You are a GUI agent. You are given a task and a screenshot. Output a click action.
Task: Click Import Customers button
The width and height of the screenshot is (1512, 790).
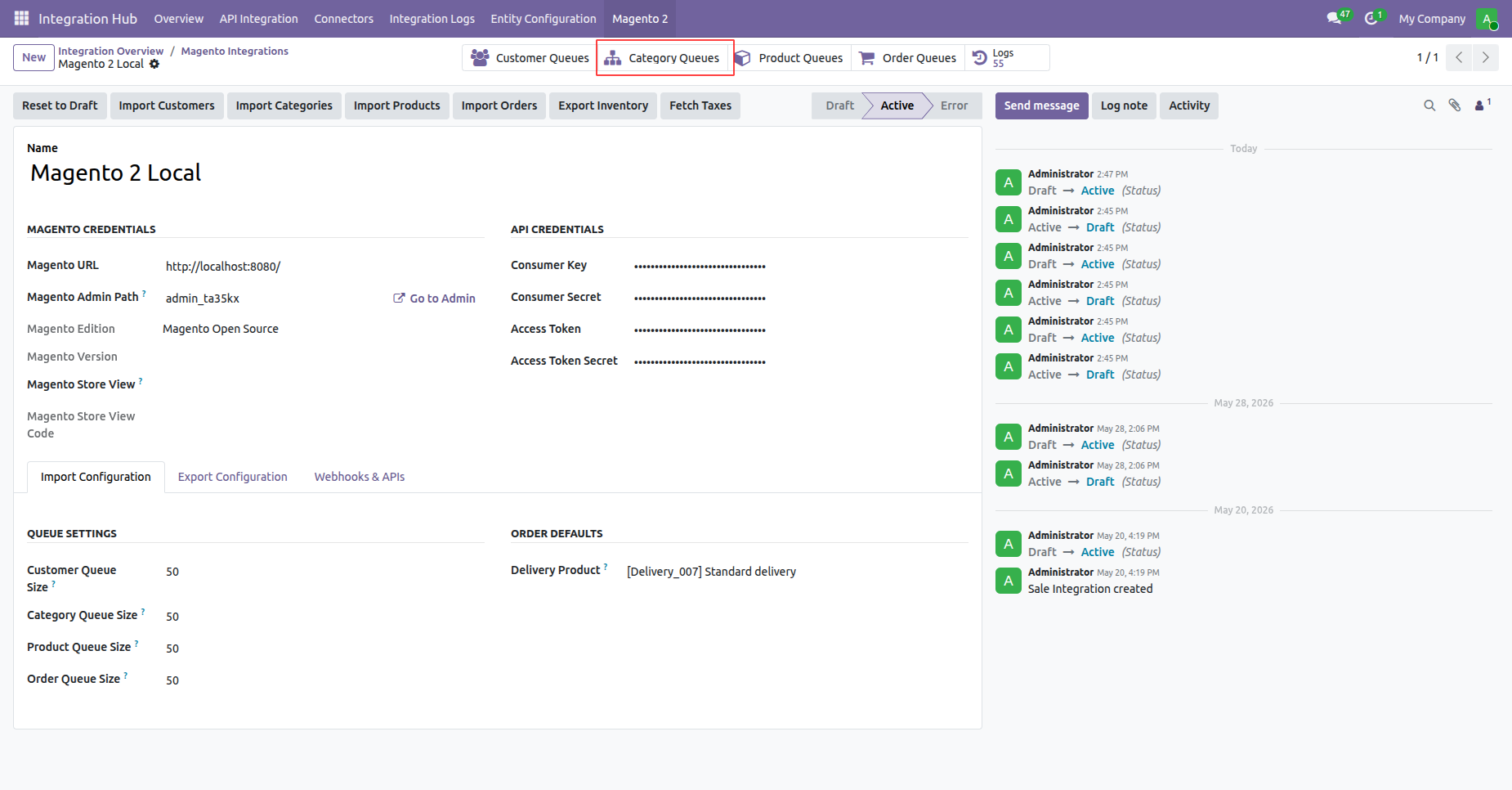pos(167,105)
